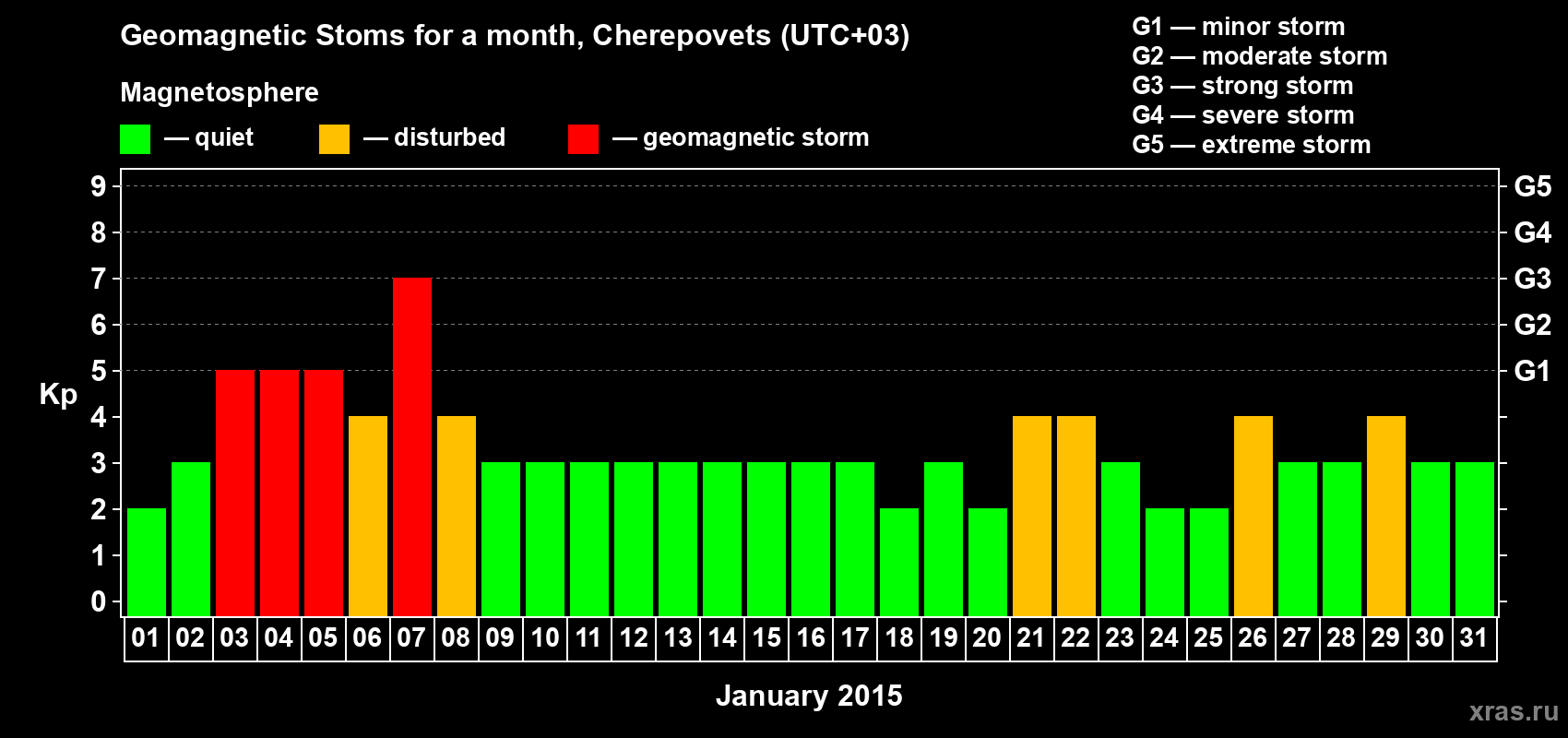Click the date label 16
The height and width of the screenshot is (738, 1568).
(810, 638)
